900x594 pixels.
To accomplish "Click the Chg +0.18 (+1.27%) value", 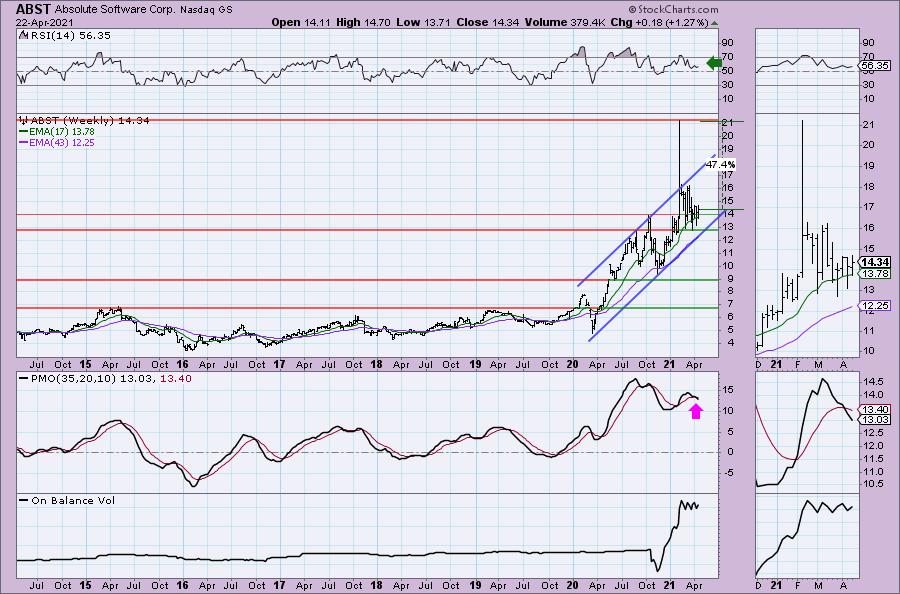I will click(x=660, y=22).
